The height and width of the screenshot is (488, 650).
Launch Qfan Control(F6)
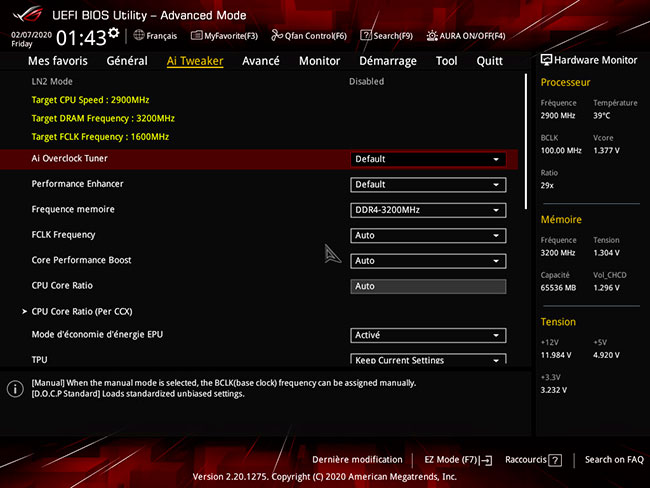277,35
